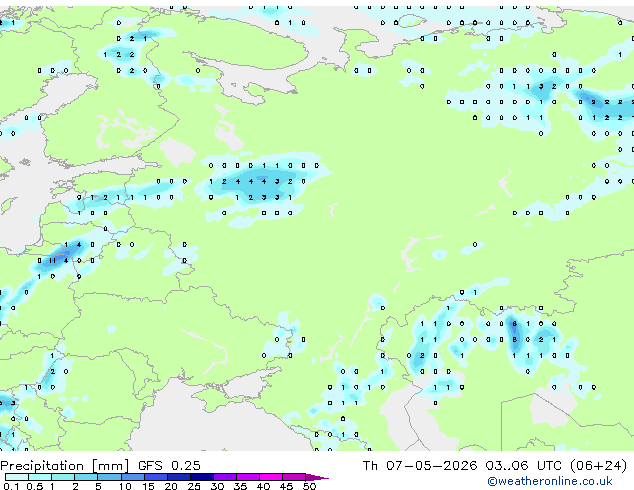Click the '10' legend scale label
This screenshot has width=634, height=490.
point(125,486)
